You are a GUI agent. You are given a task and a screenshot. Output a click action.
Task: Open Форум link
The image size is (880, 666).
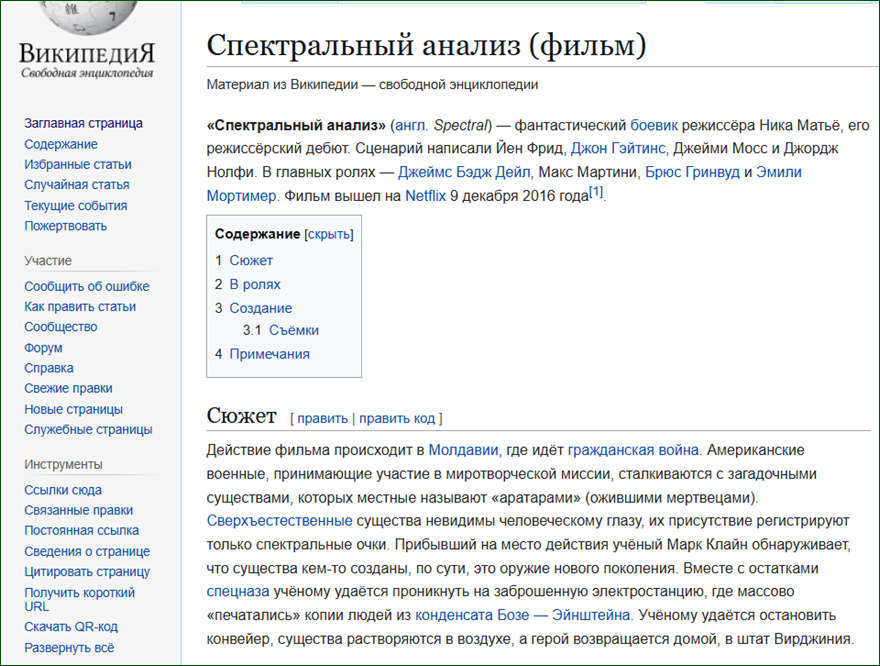[x=43, y=348]
